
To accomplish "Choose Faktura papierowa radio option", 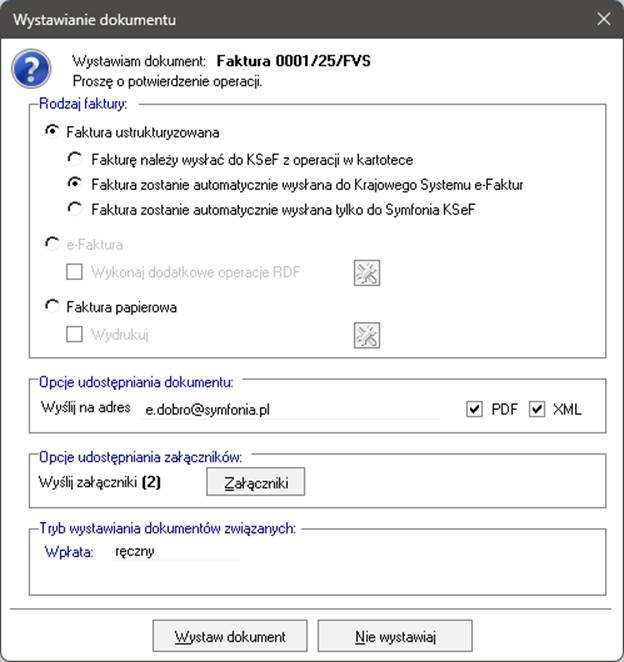I will pos(52,308).
